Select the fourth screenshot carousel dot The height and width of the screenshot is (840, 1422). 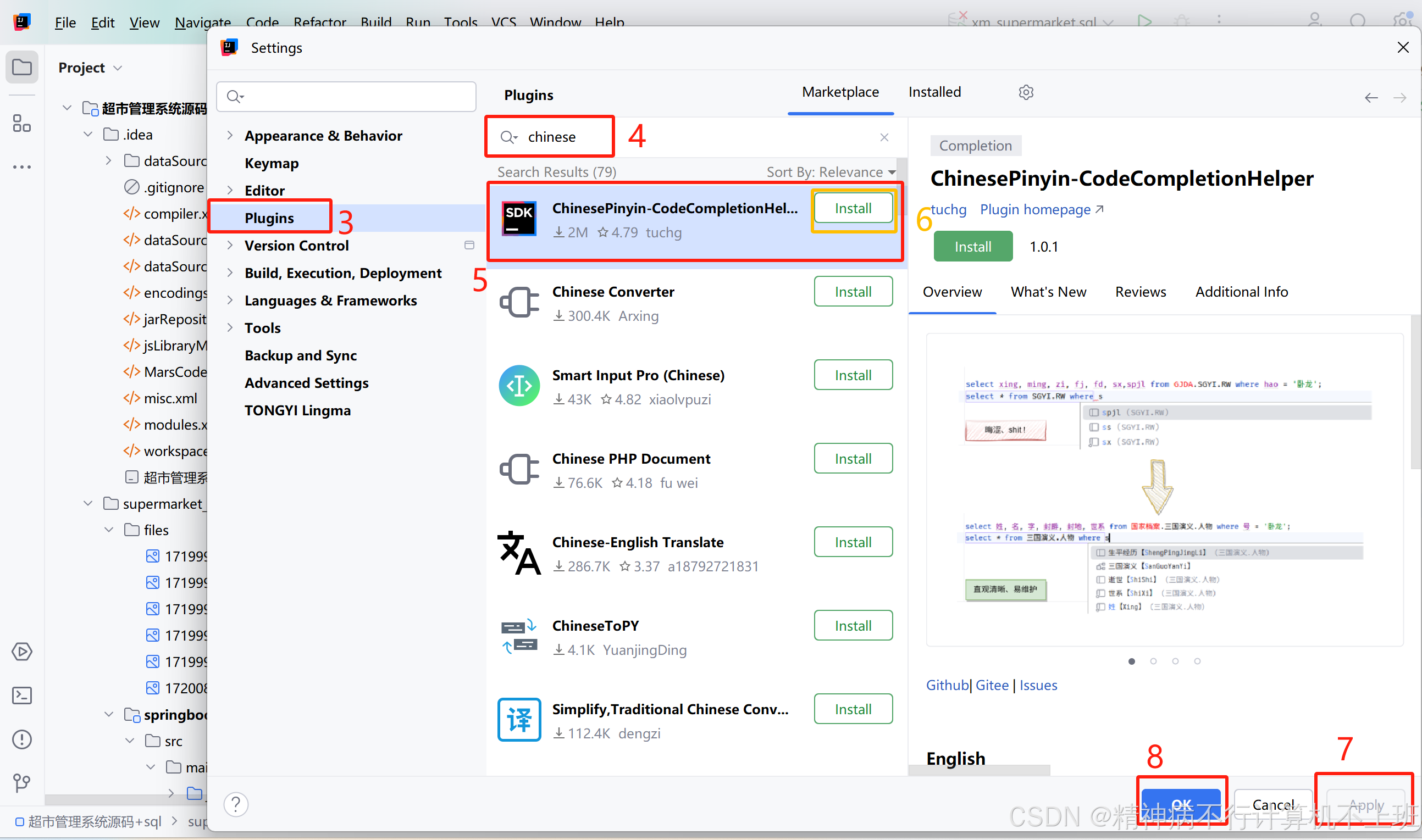click(x=1197, y=661)
